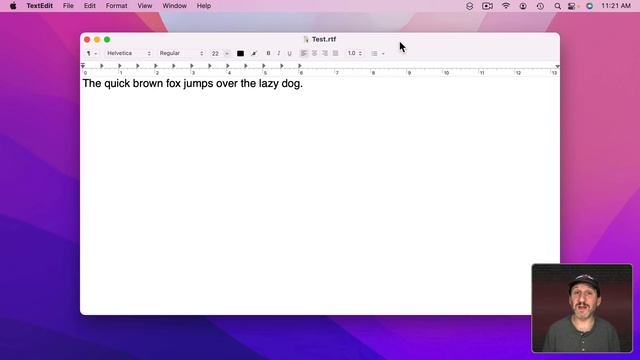Open the Edit menu
The image size is (640, 360).
tap(89, 6)
